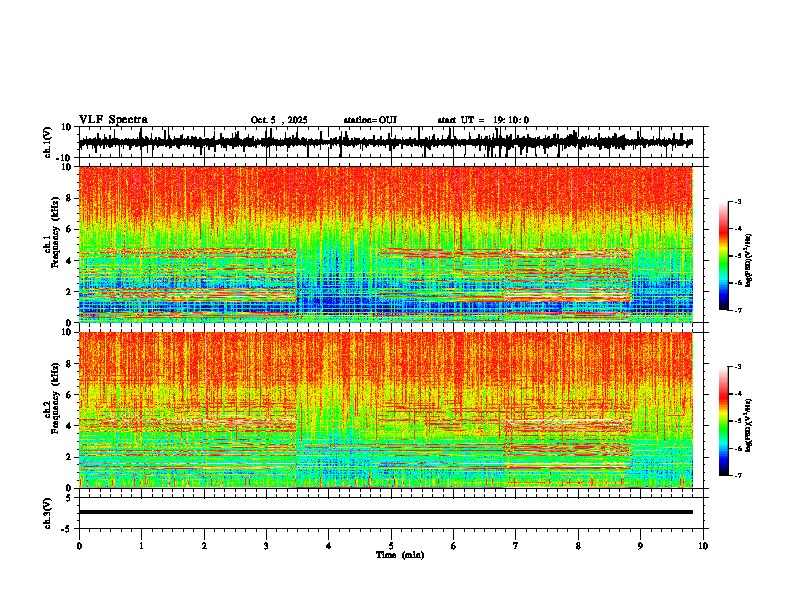Screen dimensions: 792x612
Task: Click the ch.1 colorbar PSD unit label
Action: (x=749, y=261)
